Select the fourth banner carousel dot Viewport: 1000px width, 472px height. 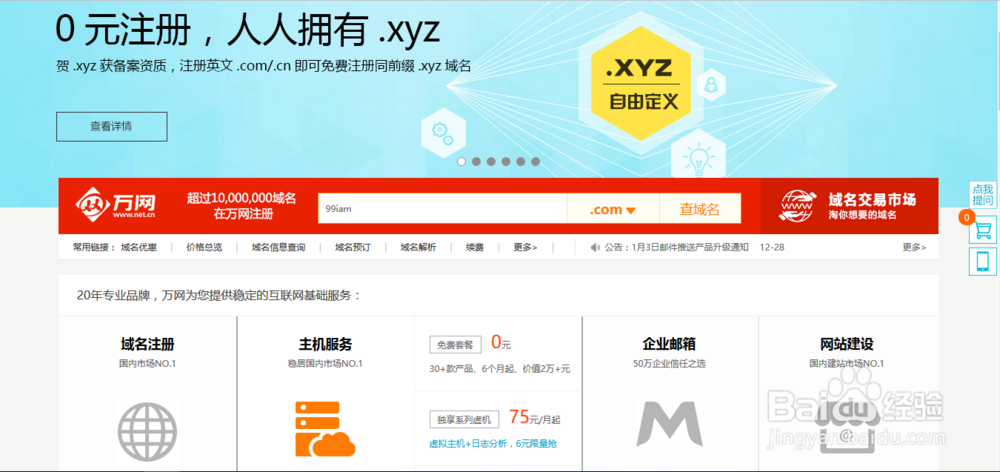point(506,161)
